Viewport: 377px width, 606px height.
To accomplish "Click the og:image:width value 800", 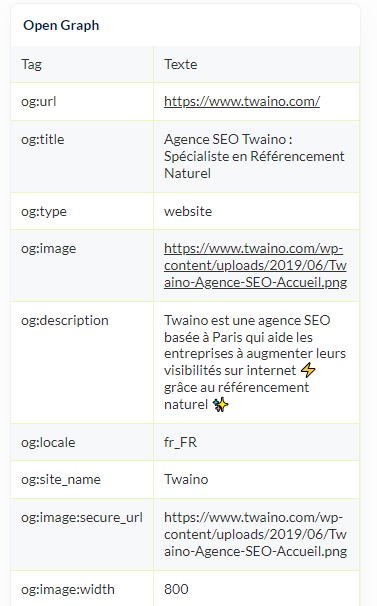I will tap(176, 589).
